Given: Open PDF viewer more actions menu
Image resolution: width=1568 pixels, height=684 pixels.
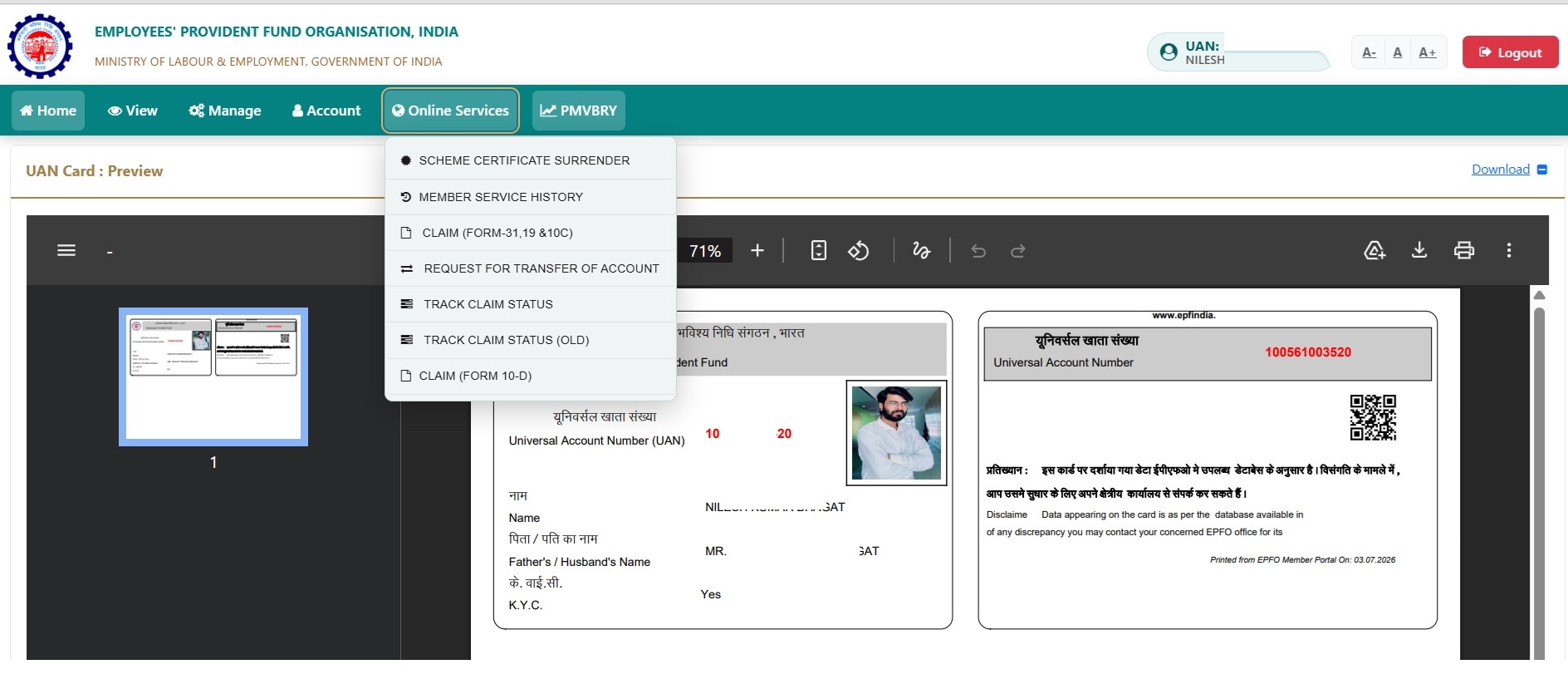Looking at the screenshot, I should 1509,250.
